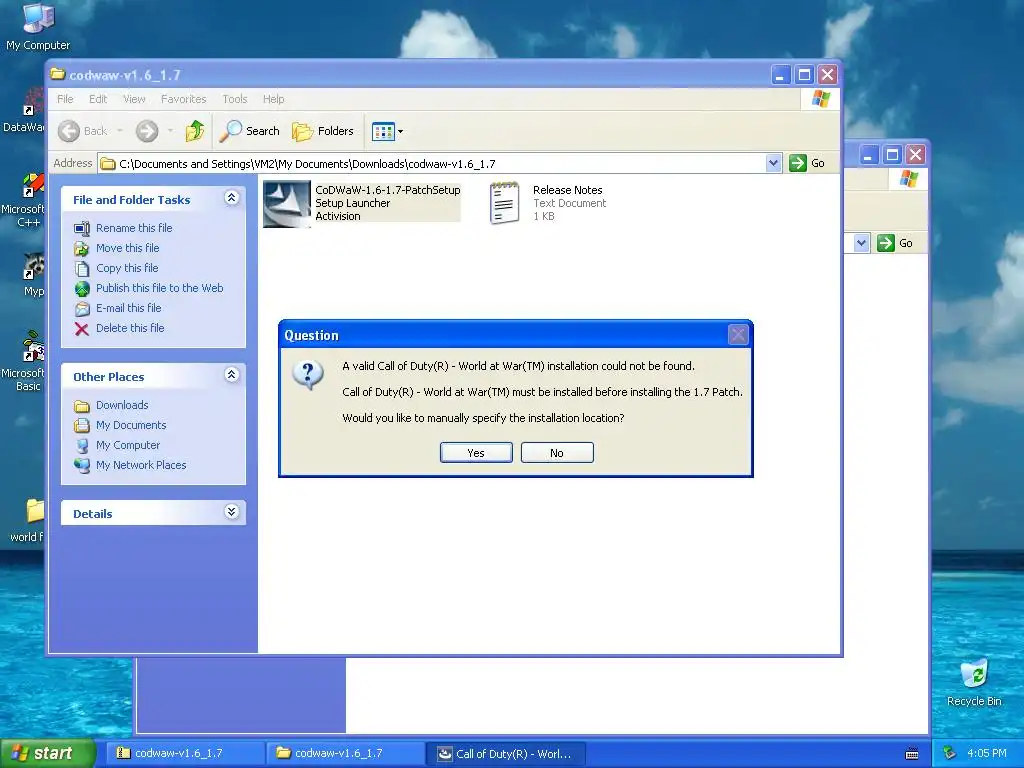Click Yes in the Question dialog

click(476, 453)
